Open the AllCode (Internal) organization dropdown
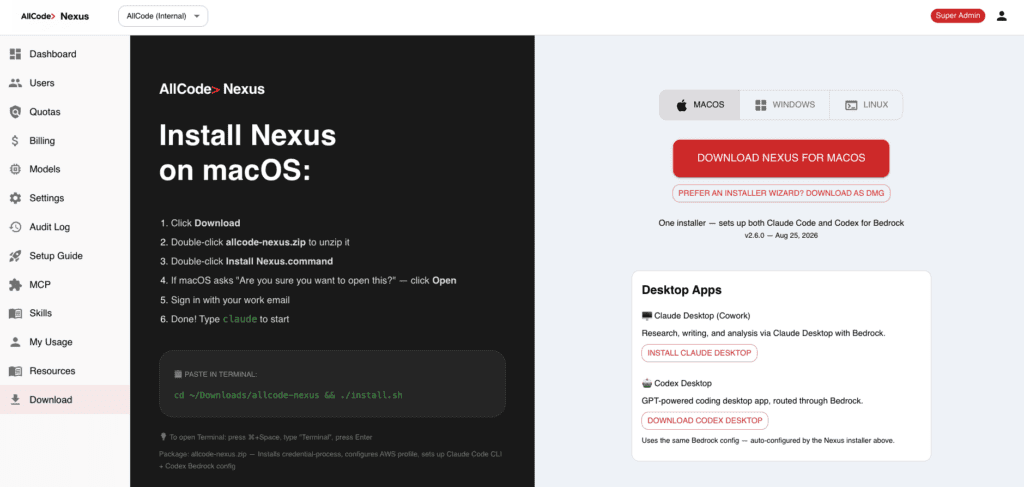 tap(163, 16)
